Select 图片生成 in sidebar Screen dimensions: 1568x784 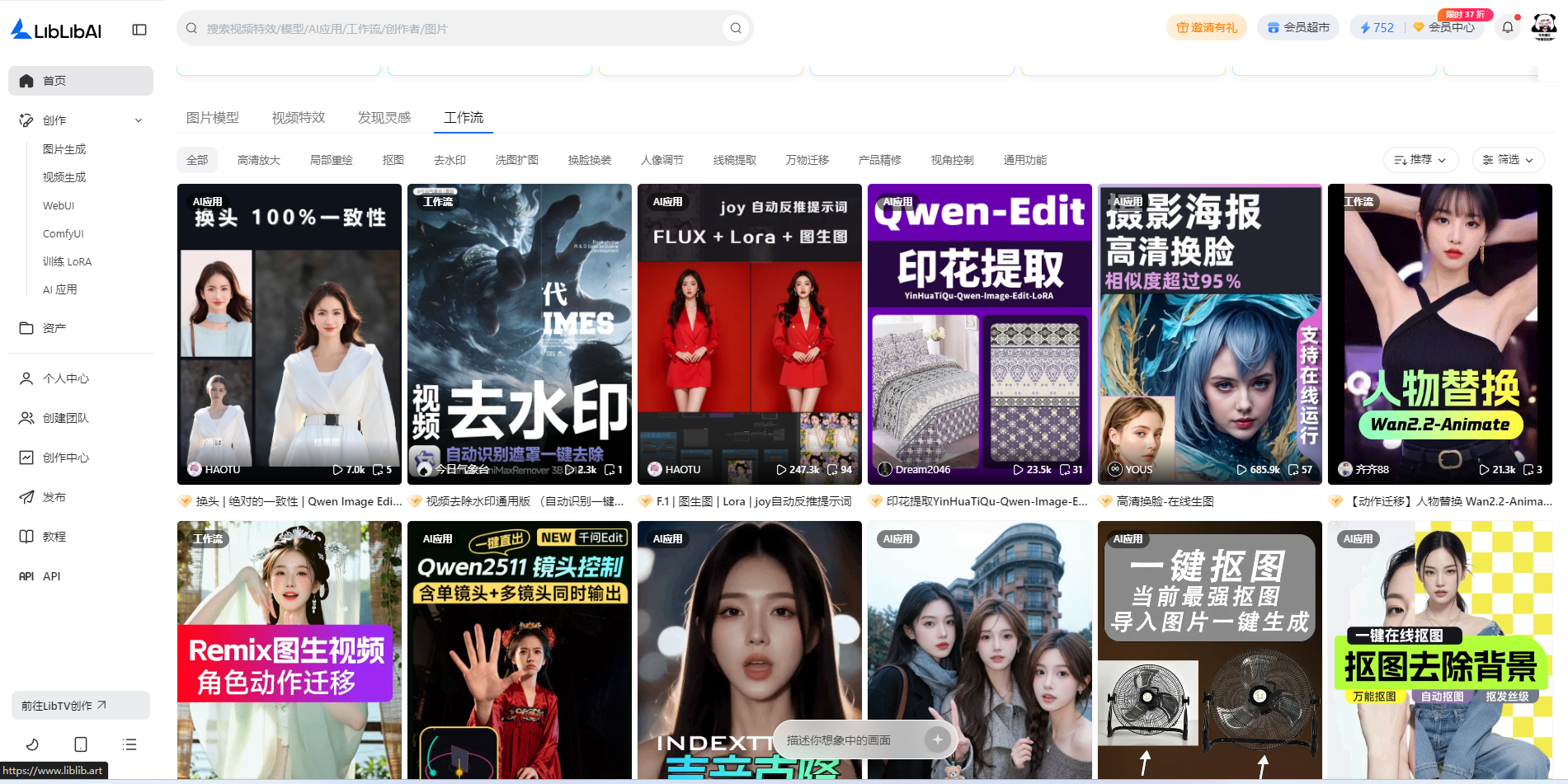click(x=64, y=149)
